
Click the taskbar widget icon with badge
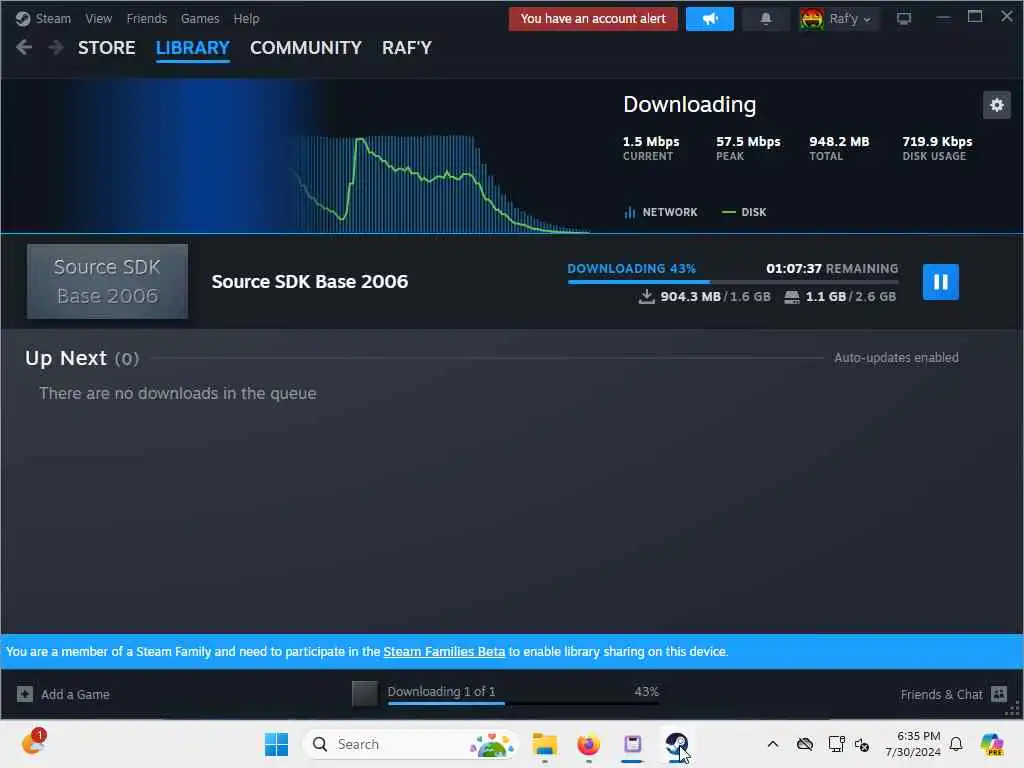coord(33,741)
